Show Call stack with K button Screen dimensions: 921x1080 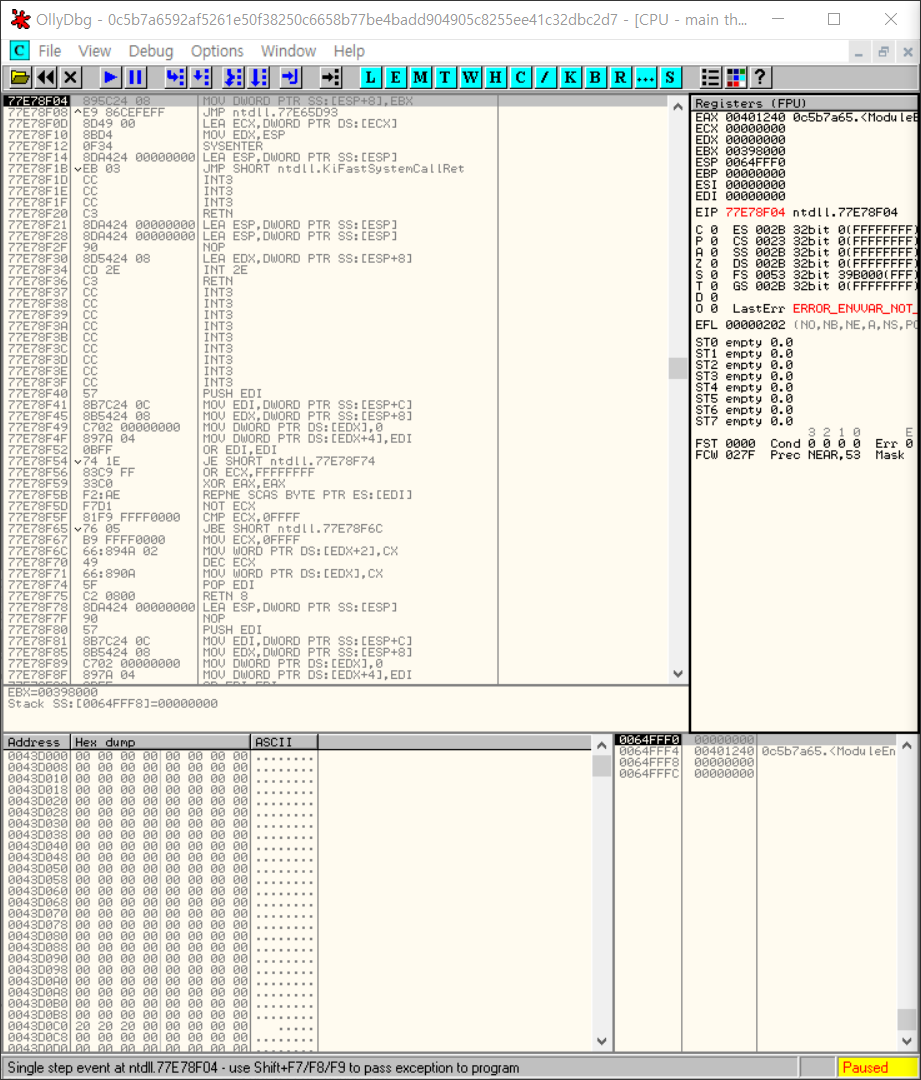point(570,77)
